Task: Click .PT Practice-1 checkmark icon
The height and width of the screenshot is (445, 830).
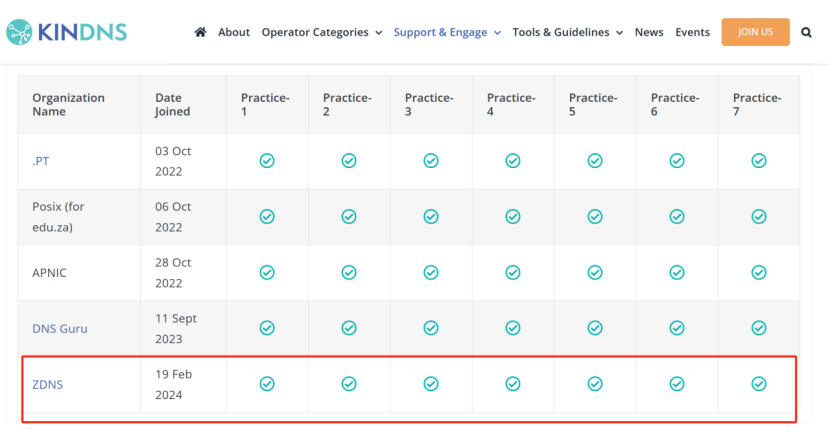Action: (x=267, y=160)
